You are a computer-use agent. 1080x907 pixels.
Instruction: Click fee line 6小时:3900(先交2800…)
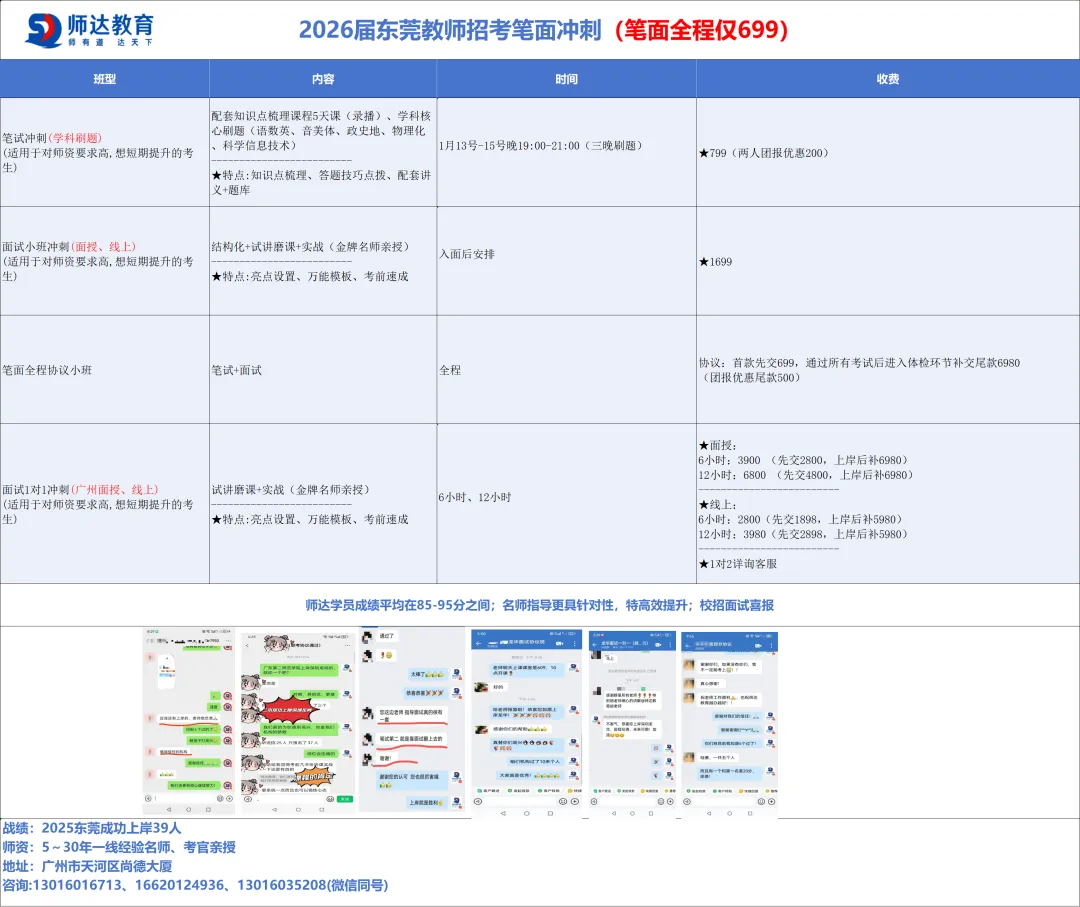click(x=803, y=460)
